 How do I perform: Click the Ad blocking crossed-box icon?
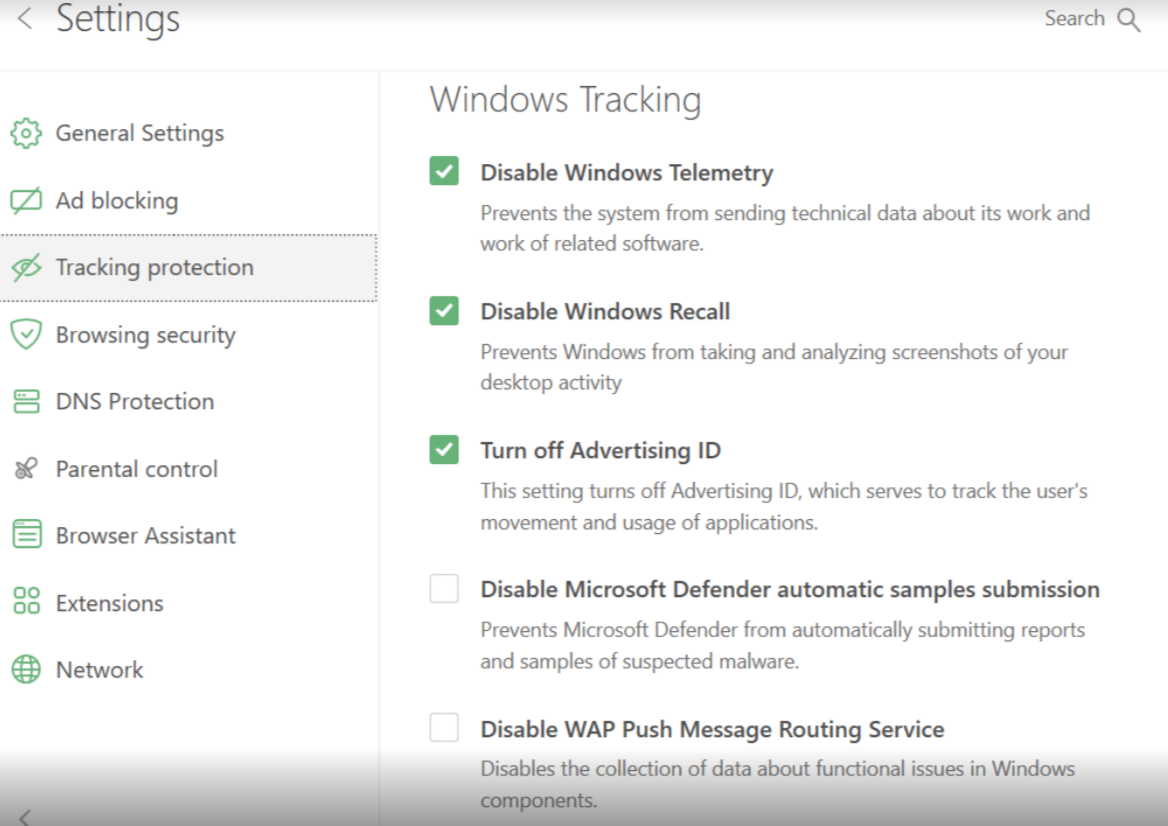coord(26,200)
